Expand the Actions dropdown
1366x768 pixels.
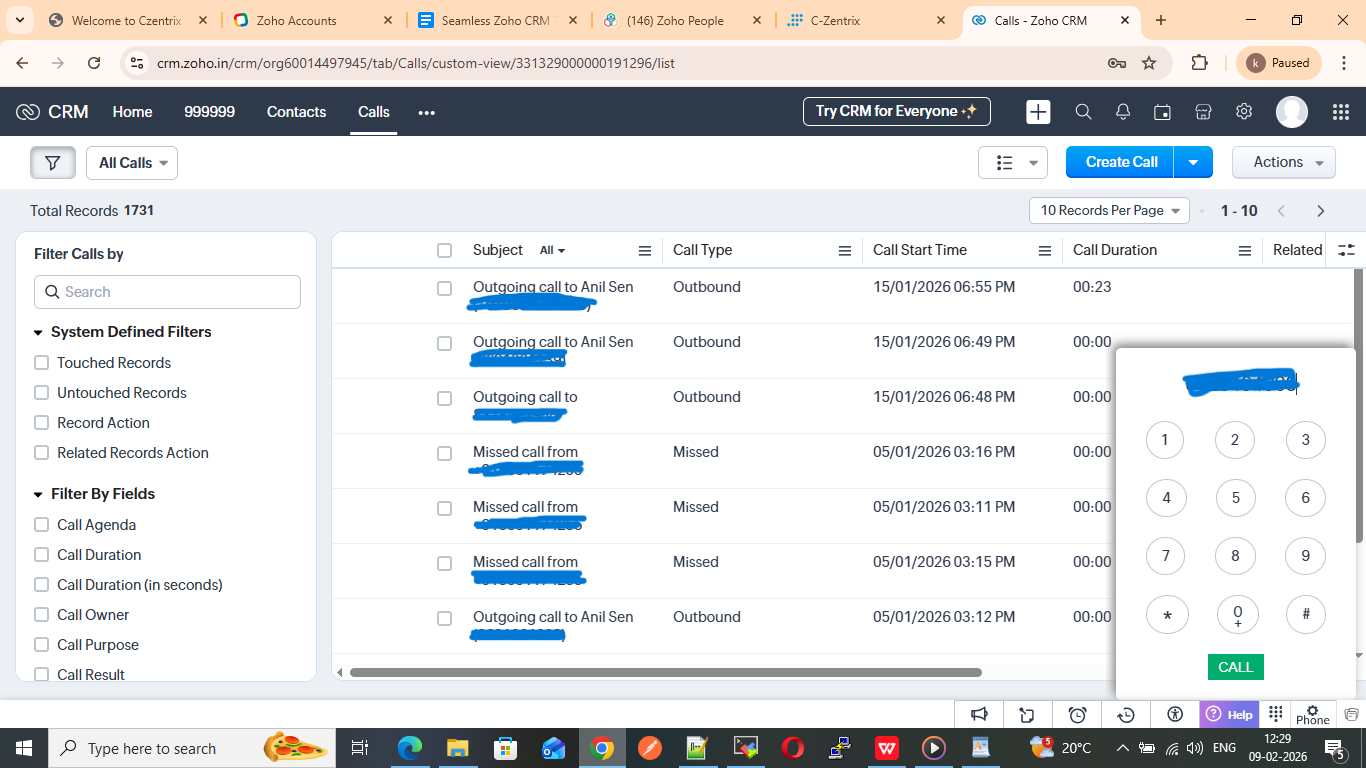click(1283, 162)
